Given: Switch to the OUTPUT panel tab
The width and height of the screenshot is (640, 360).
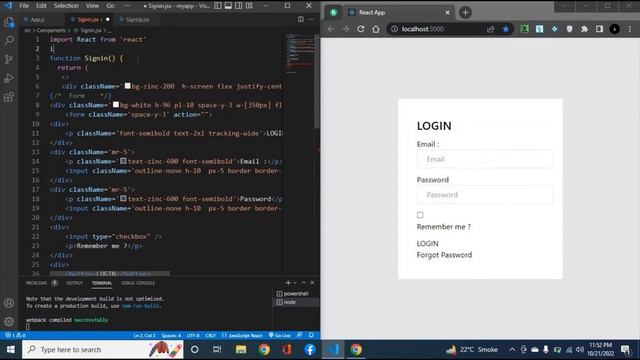Looking at the screenshot, I should click(74, 283).
